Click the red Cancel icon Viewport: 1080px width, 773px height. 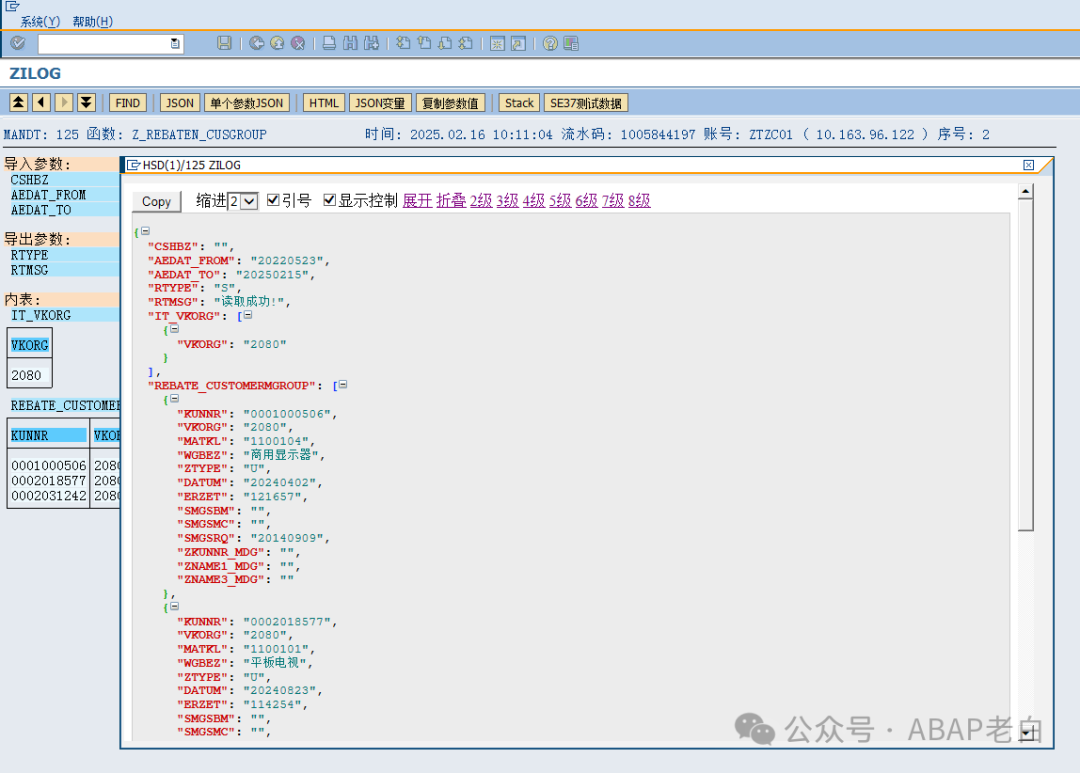tap(298, 43)
